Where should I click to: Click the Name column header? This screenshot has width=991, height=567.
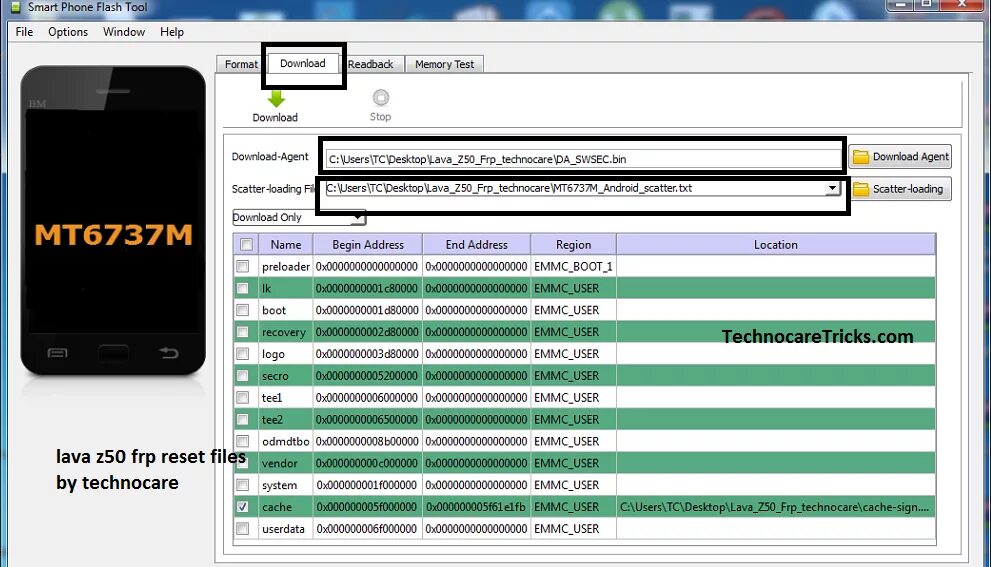coord(286,245)
